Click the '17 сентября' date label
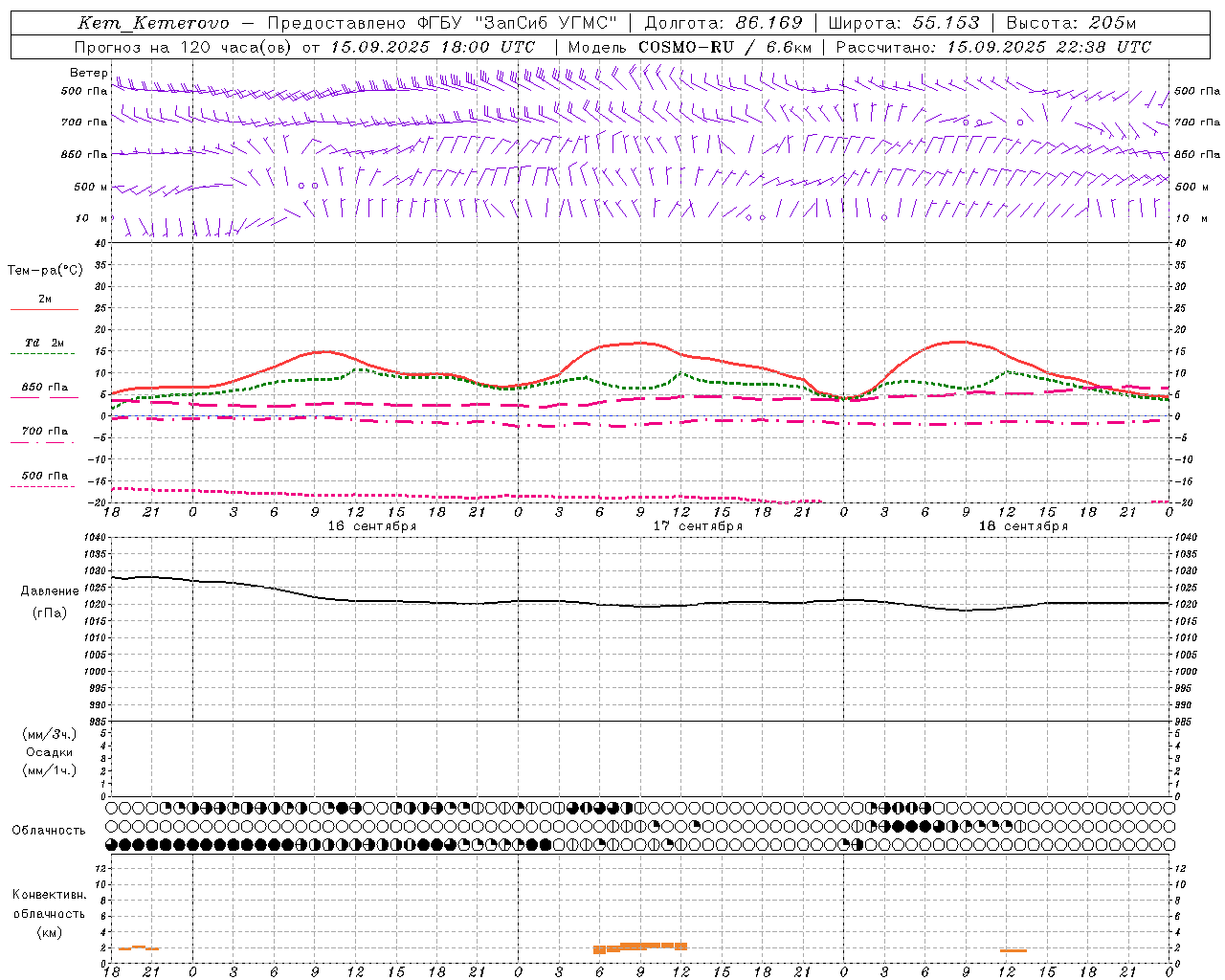1225x980 pixels. 698,526
